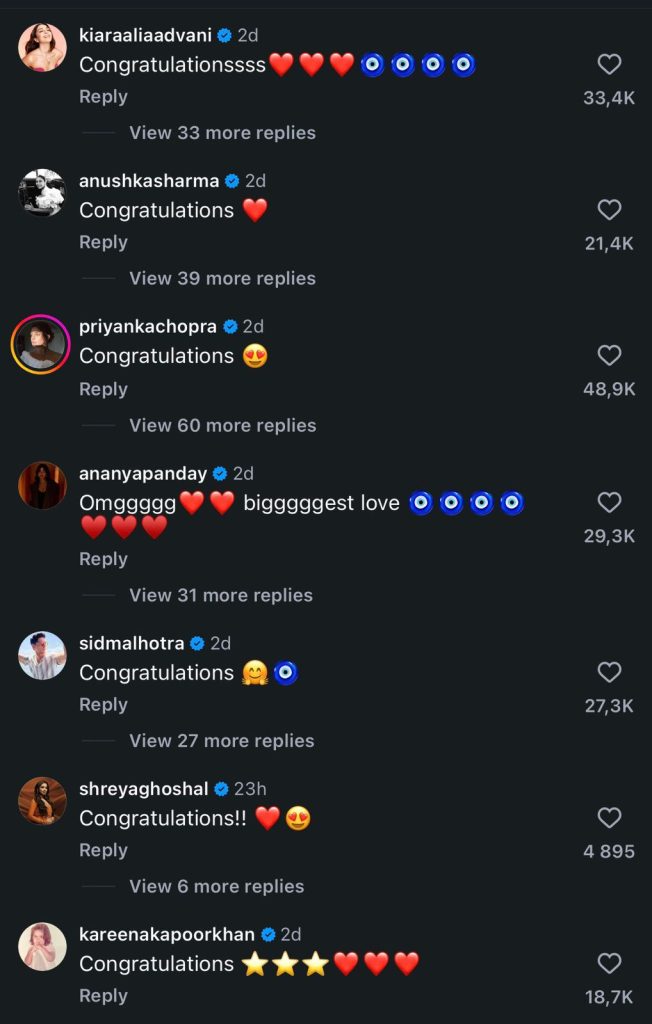Toggle like on ananyapanday's comment

(610, 502)
